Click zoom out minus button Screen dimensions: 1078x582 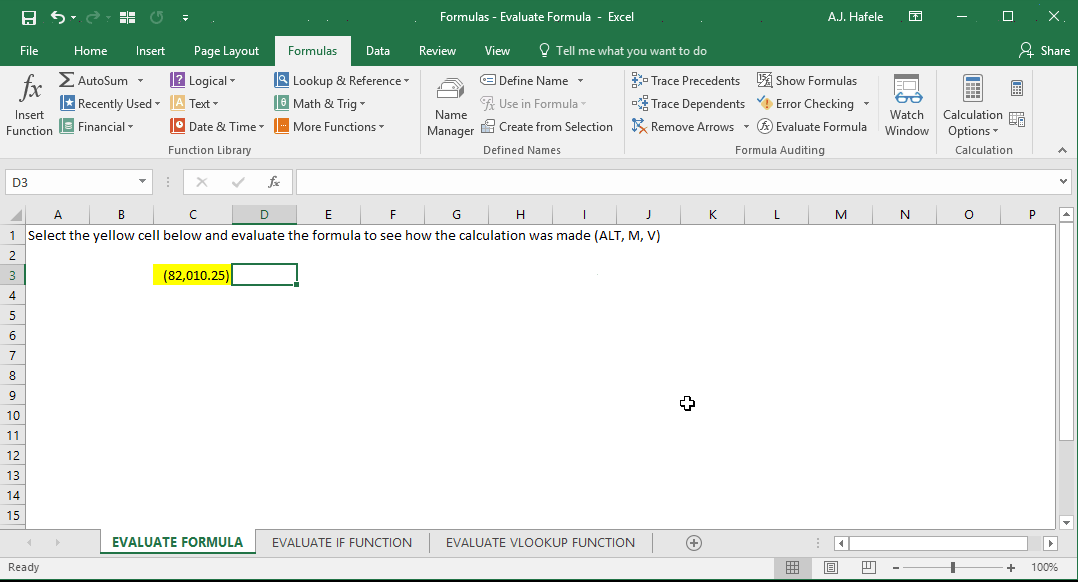click(x=896, y=568)
